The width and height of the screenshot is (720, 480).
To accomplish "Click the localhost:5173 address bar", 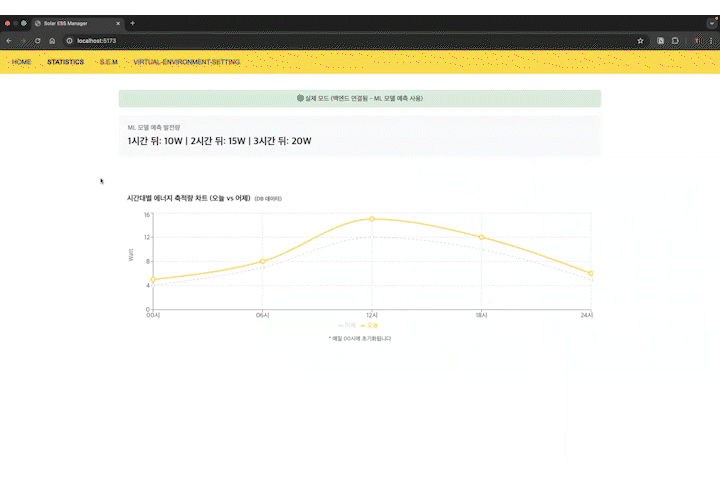I will click(x=352, y=41).
